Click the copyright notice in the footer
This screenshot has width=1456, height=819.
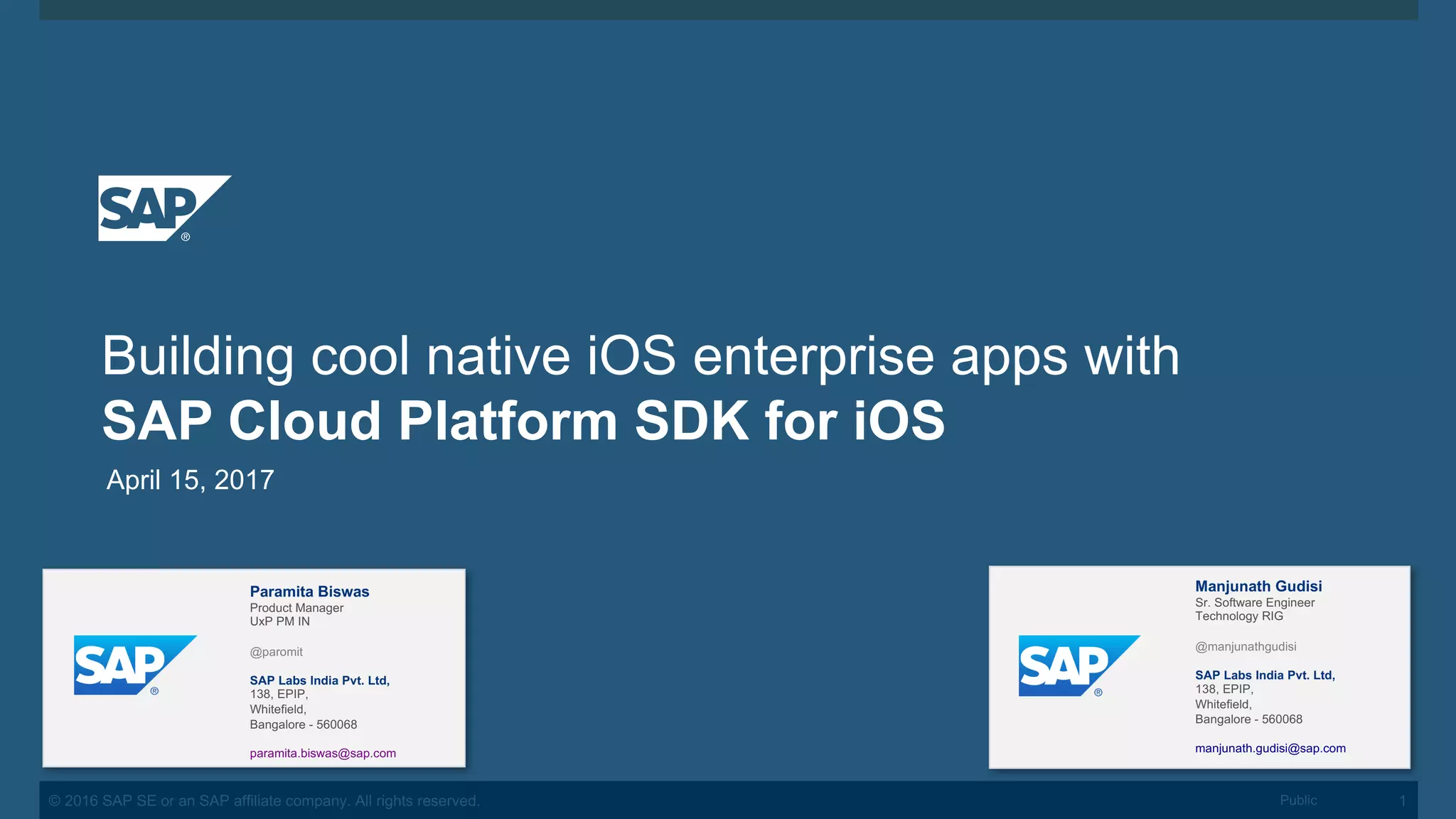coord(264,801)
